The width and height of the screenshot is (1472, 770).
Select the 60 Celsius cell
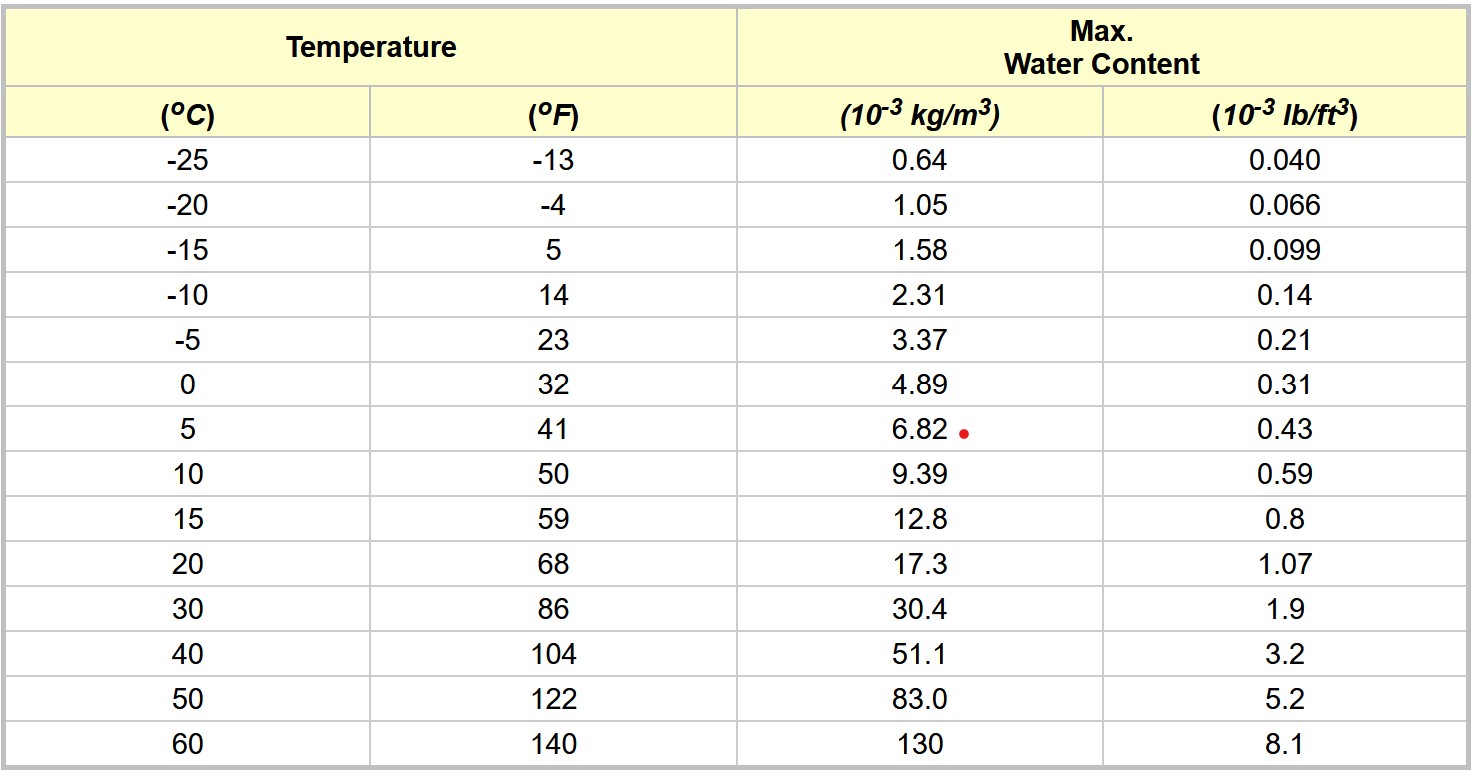pyautogui.click(x=188, y=744)
